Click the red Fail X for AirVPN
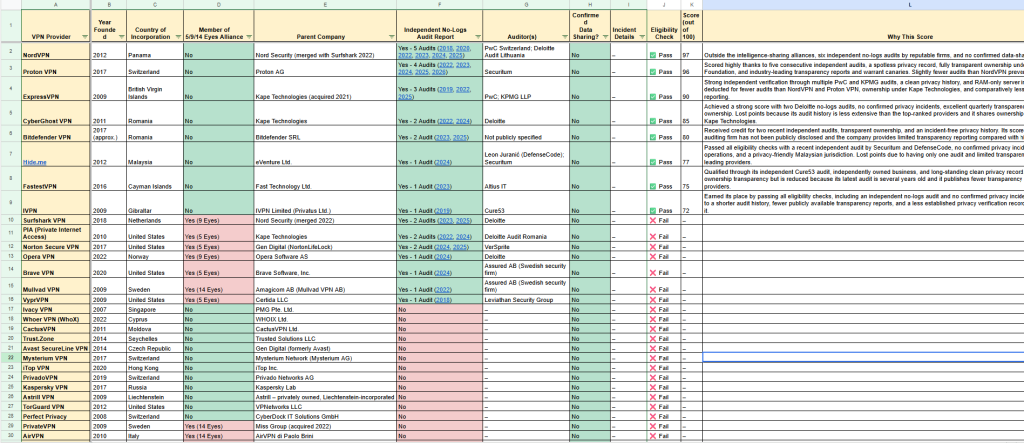 653,436
